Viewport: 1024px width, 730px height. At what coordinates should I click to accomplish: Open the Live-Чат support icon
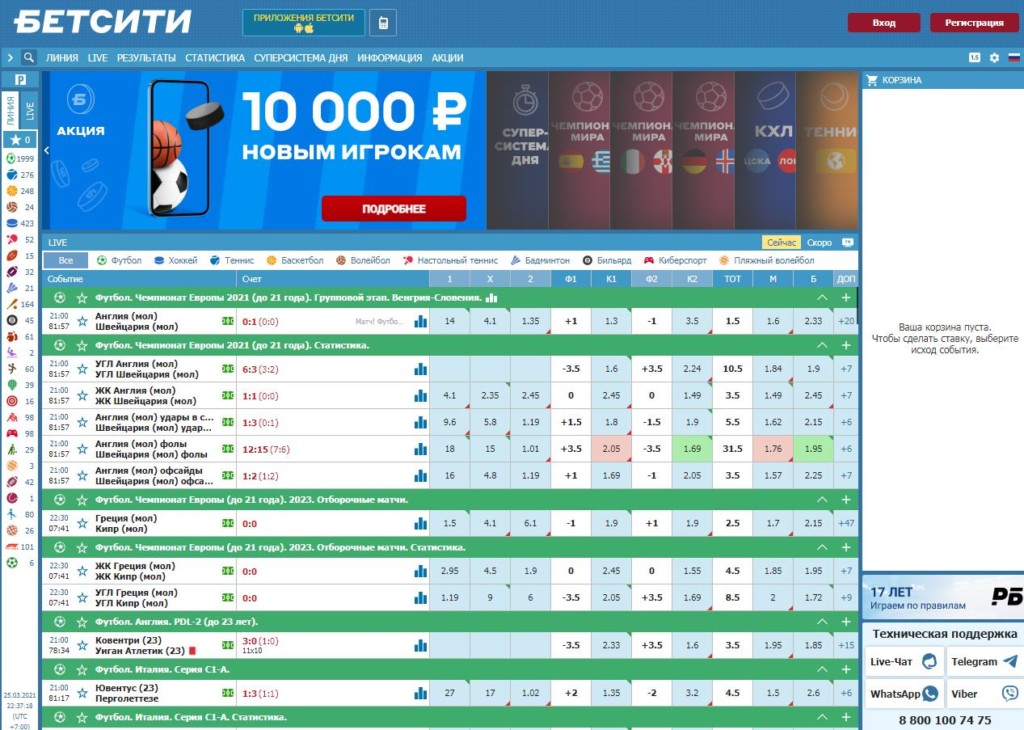[x=929, y=661]
